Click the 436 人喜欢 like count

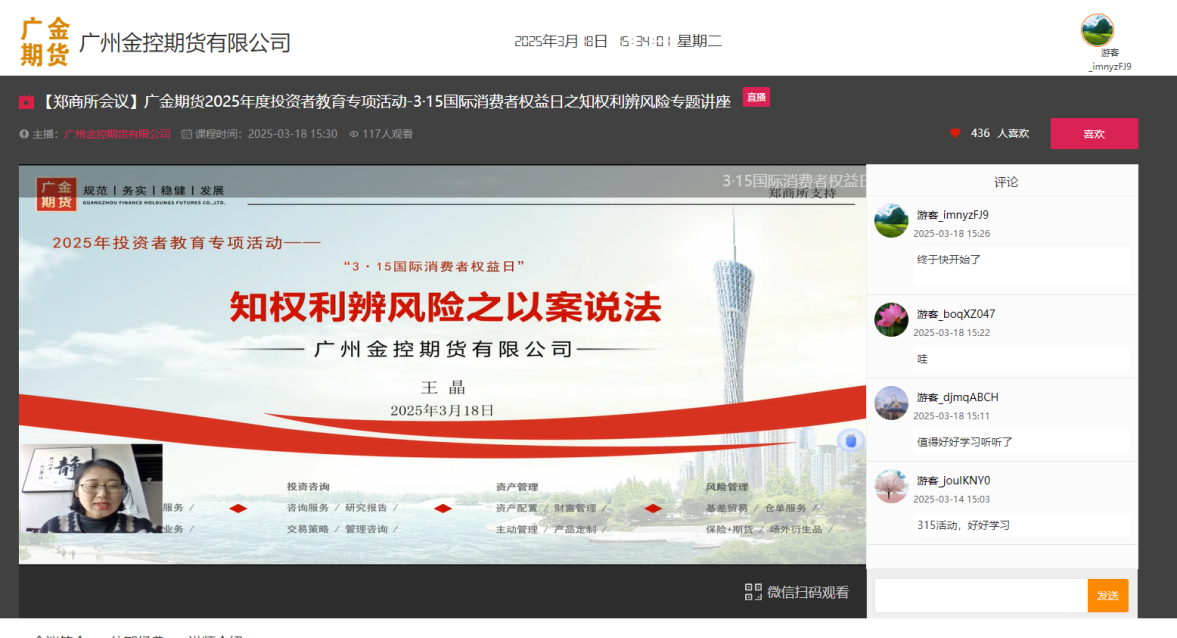[1000, 133]
